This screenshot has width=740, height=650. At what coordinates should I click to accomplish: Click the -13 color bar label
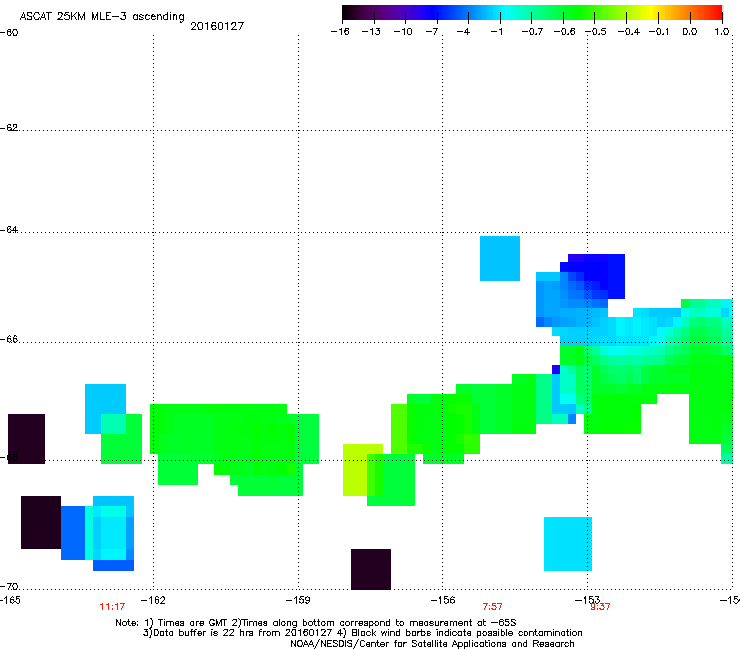pyautogui.click(x=371, y=32)
